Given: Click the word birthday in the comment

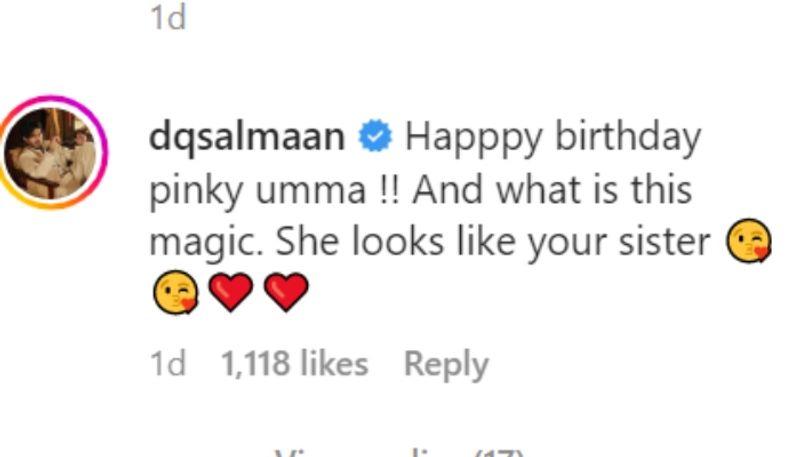Looking at the screenshot, I should pos(628,137).
